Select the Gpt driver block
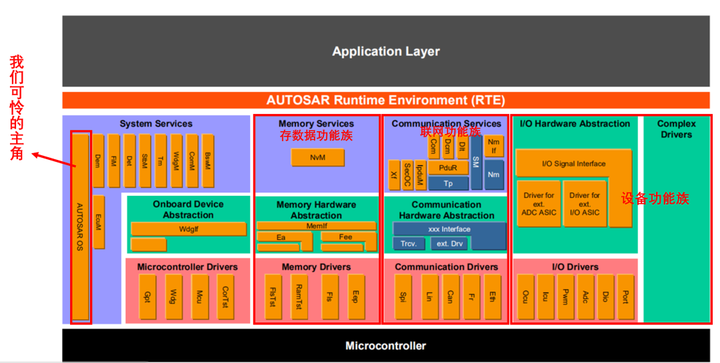This screenshot has width=720, height=363. click(147, 296)
